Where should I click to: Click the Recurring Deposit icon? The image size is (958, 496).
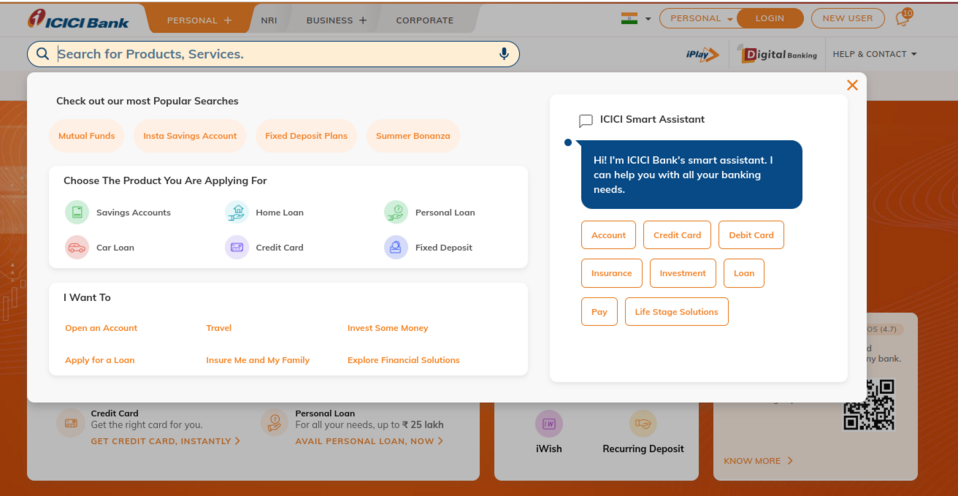coord(643,423)
